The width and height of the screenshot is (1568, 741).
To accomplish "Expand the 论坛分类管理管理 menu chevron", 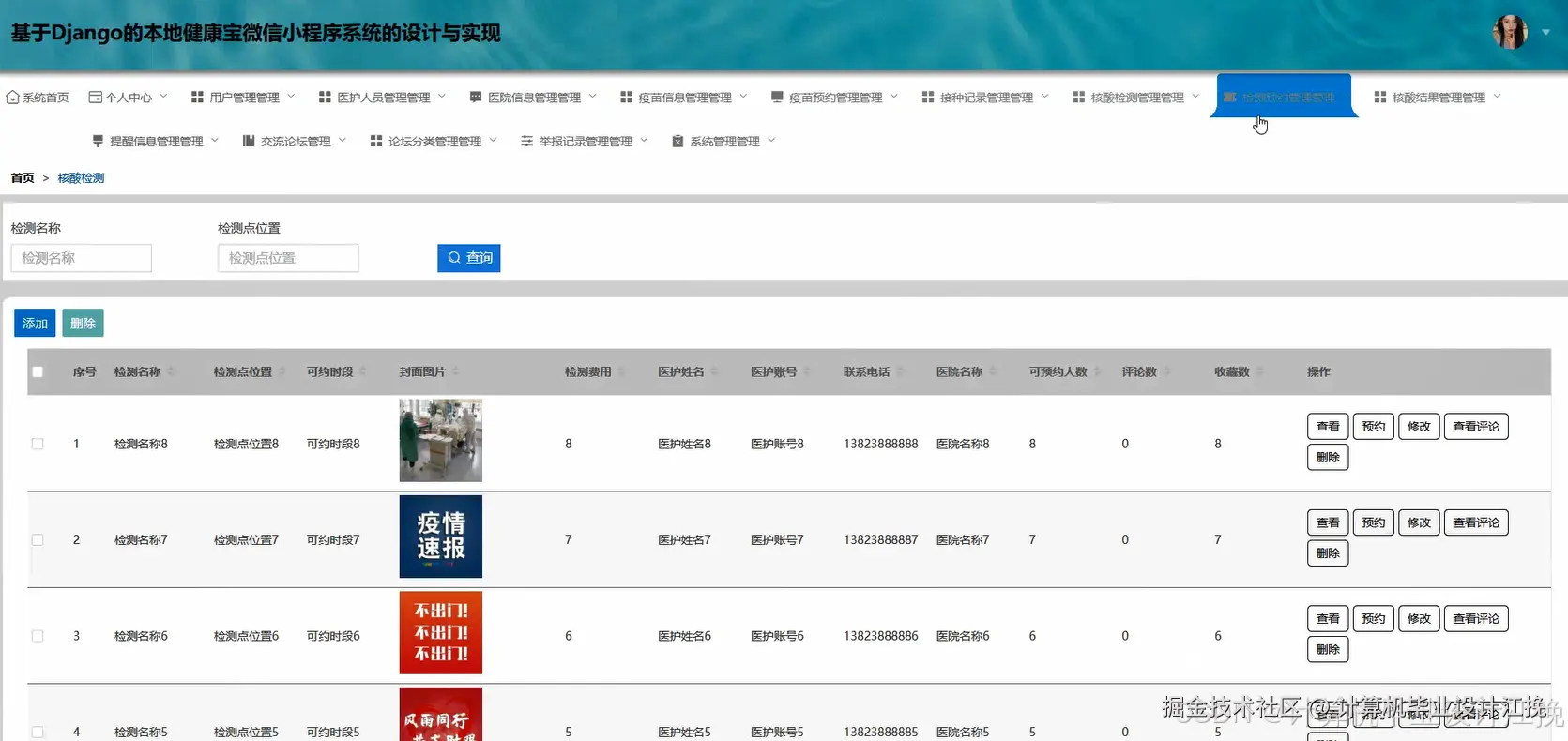I will tap(494, 141).
